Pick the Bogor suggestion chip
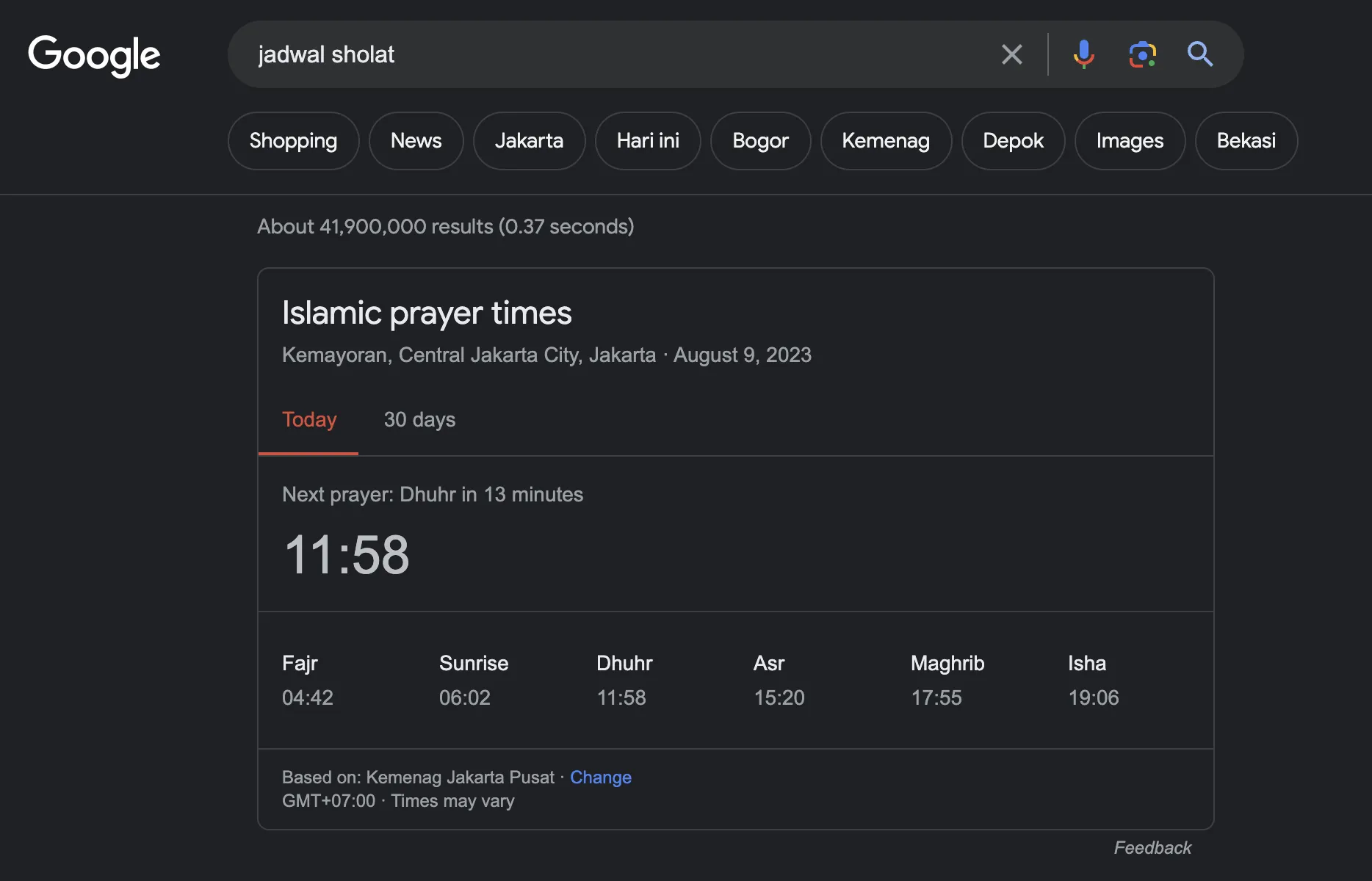The image size is (1372, 881). [x=760, y=141]
